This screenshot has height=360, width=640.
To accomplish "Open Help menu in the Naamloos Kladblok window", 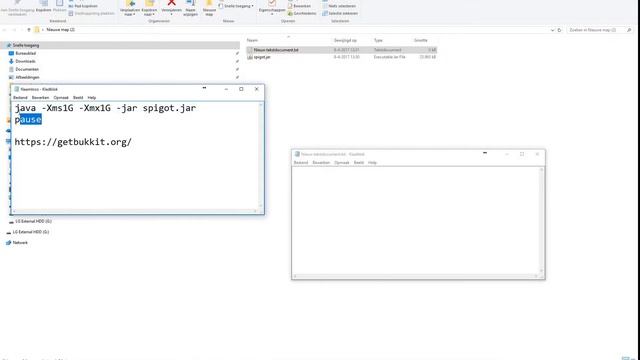I will pos(92,98).
